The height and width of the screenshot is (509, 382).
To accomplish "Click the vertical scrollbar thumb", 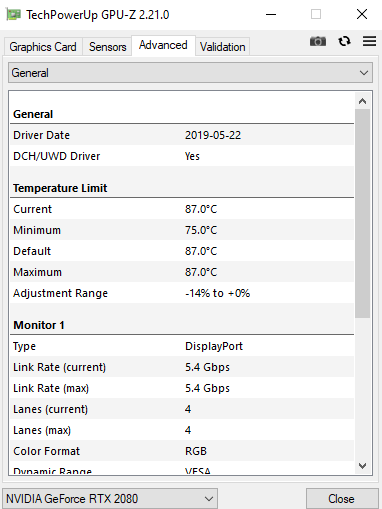I will [x=362, y=213].
